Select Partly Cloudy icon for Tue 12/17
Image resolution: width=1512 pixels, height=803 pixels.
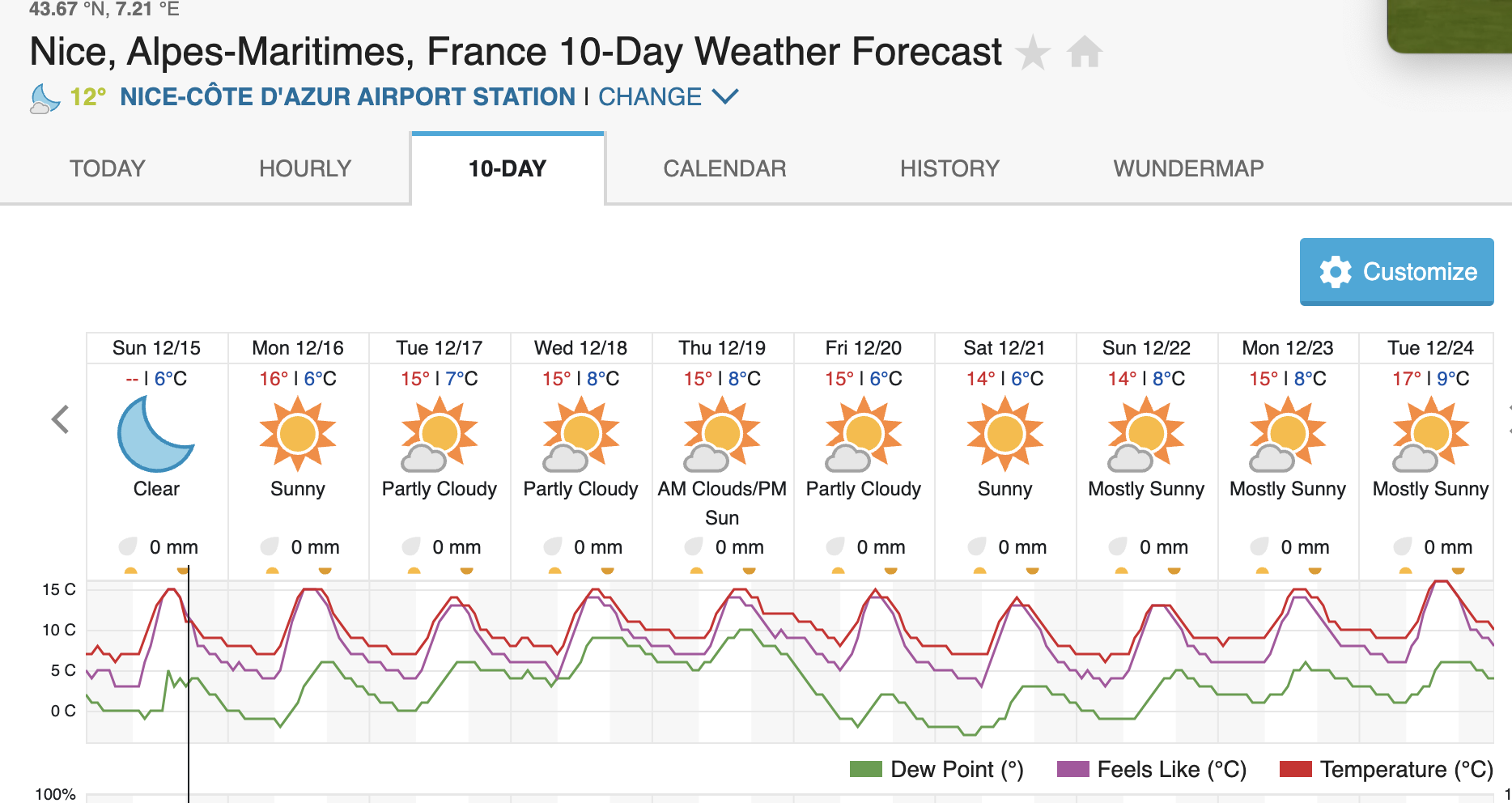(439, 434)
